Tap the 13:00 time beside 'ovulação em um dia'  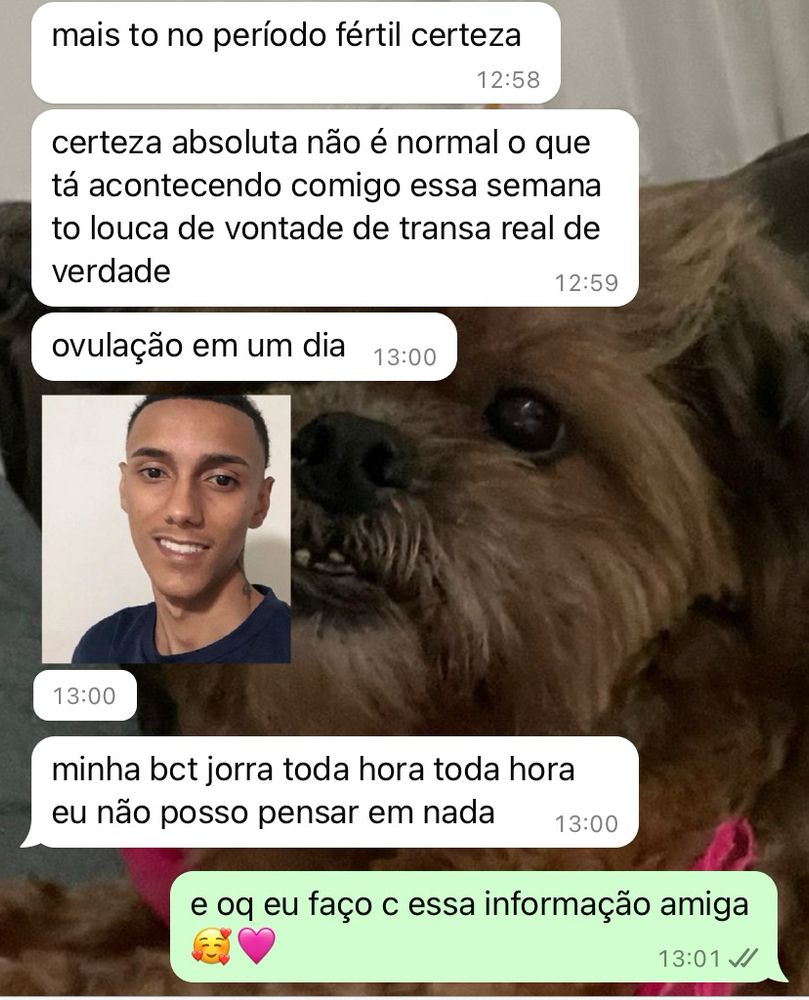point(405,357)
